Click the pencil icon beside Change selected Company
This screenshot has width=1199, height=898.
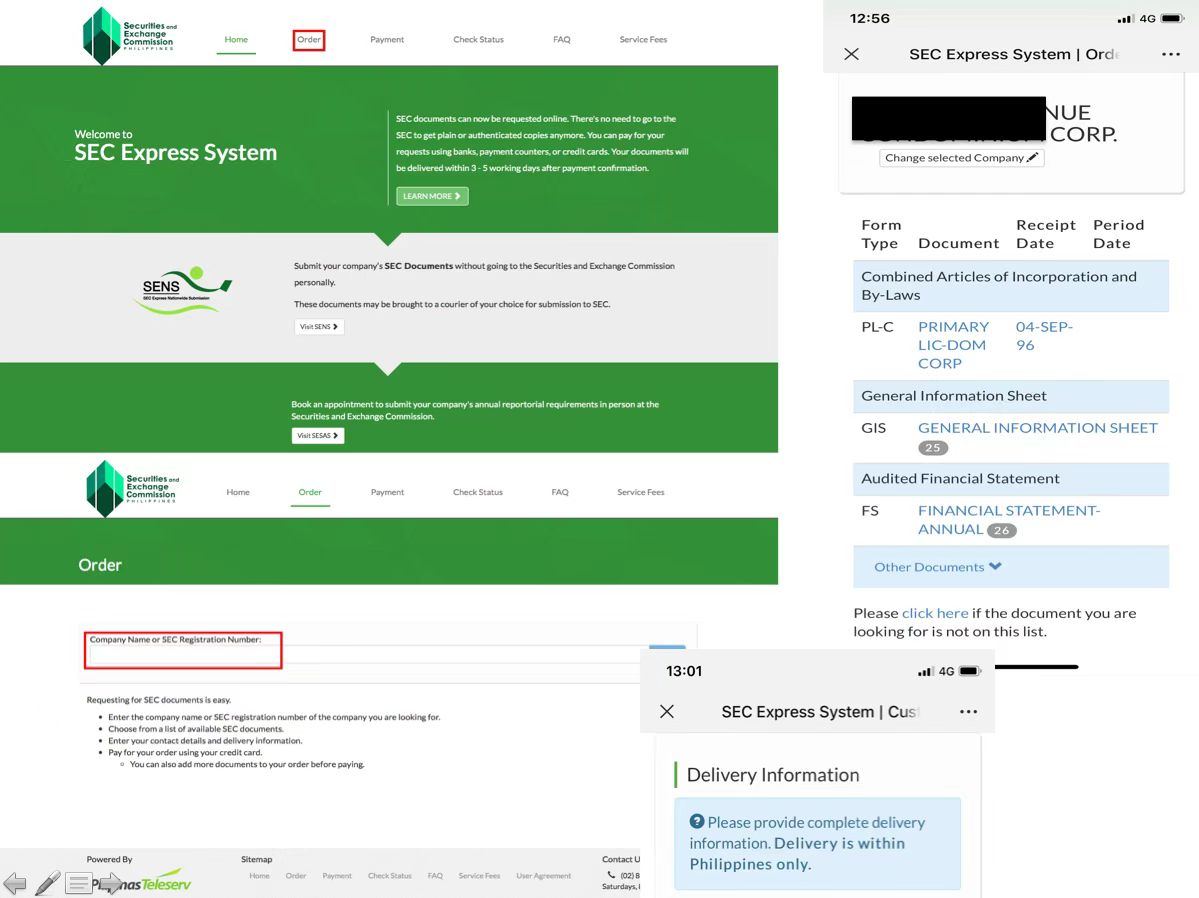click(x=1032, y=157)
